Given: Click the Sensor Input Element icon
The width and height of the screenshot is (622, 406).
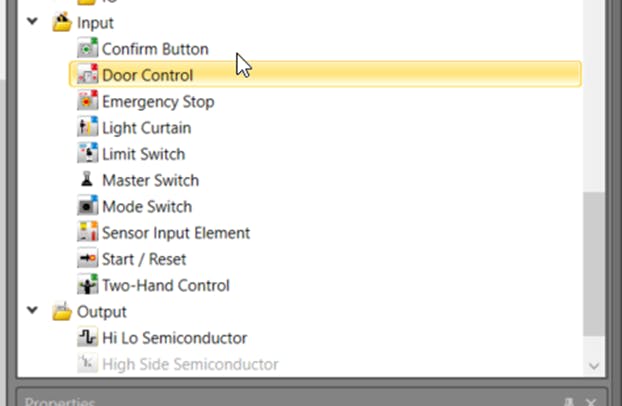Looking at the screenshot, I should (87, 233).
